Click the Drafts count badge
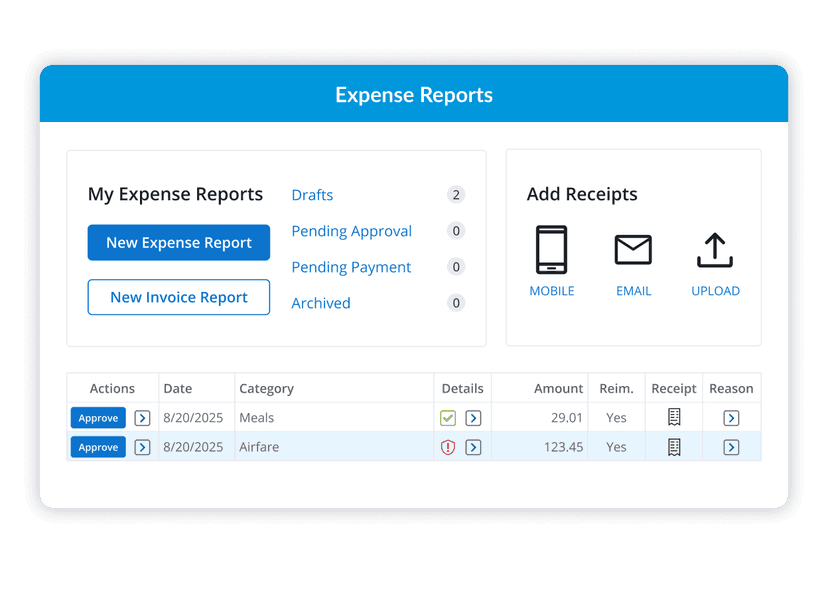The image size is (828, 597). coord(456,195)
